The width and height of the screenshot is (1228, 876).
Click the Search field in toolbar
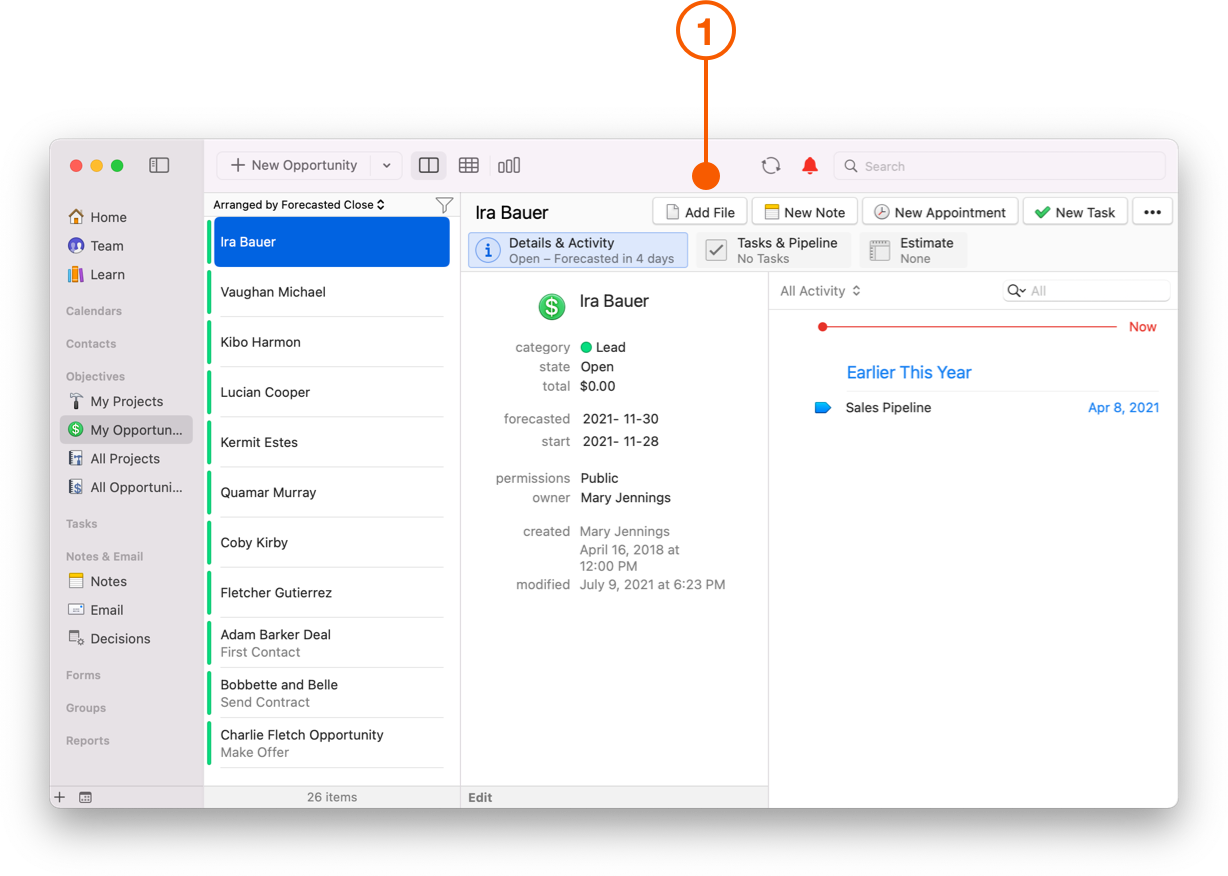[1000, 166]
